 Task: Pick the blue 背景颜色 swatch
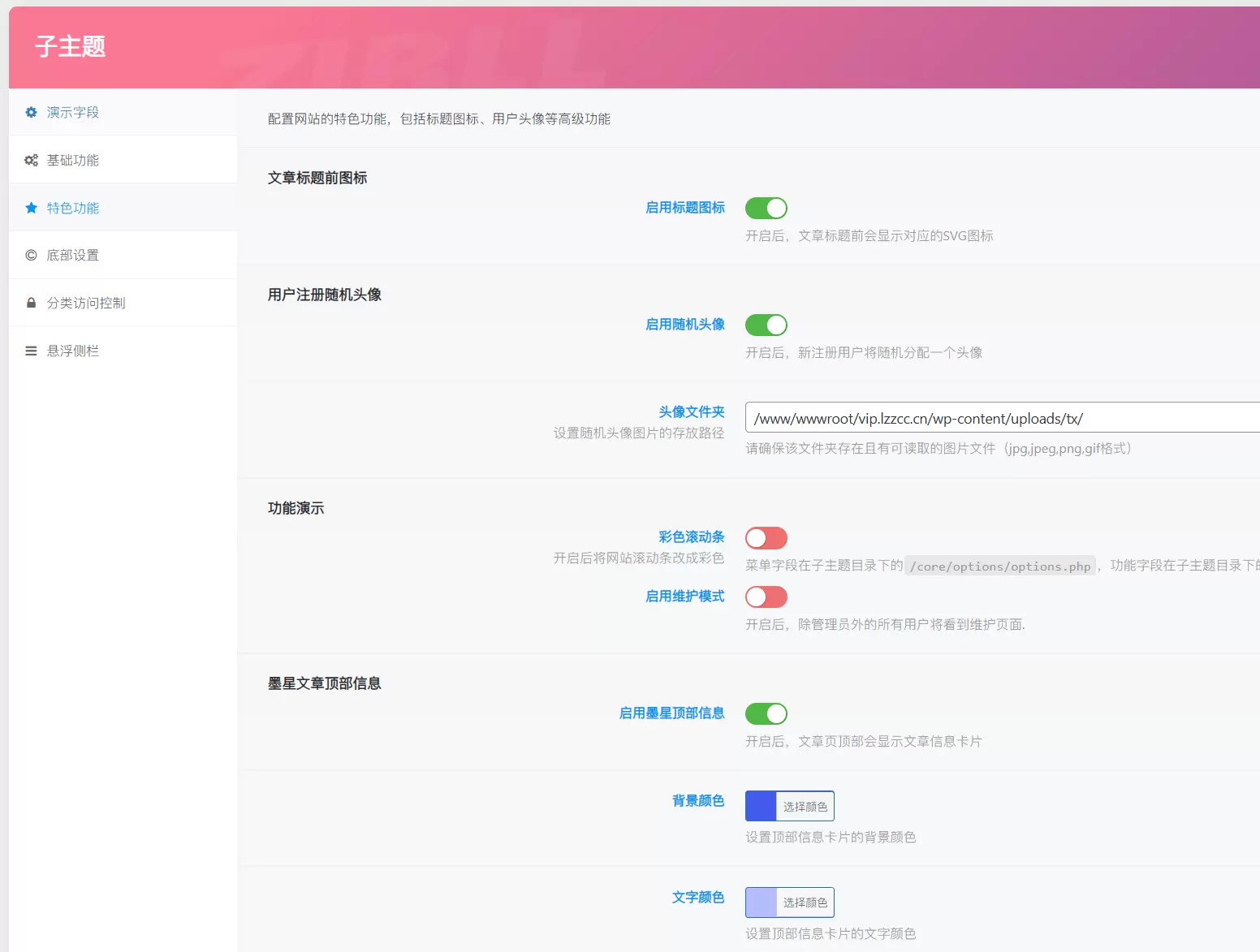[761, 806]
